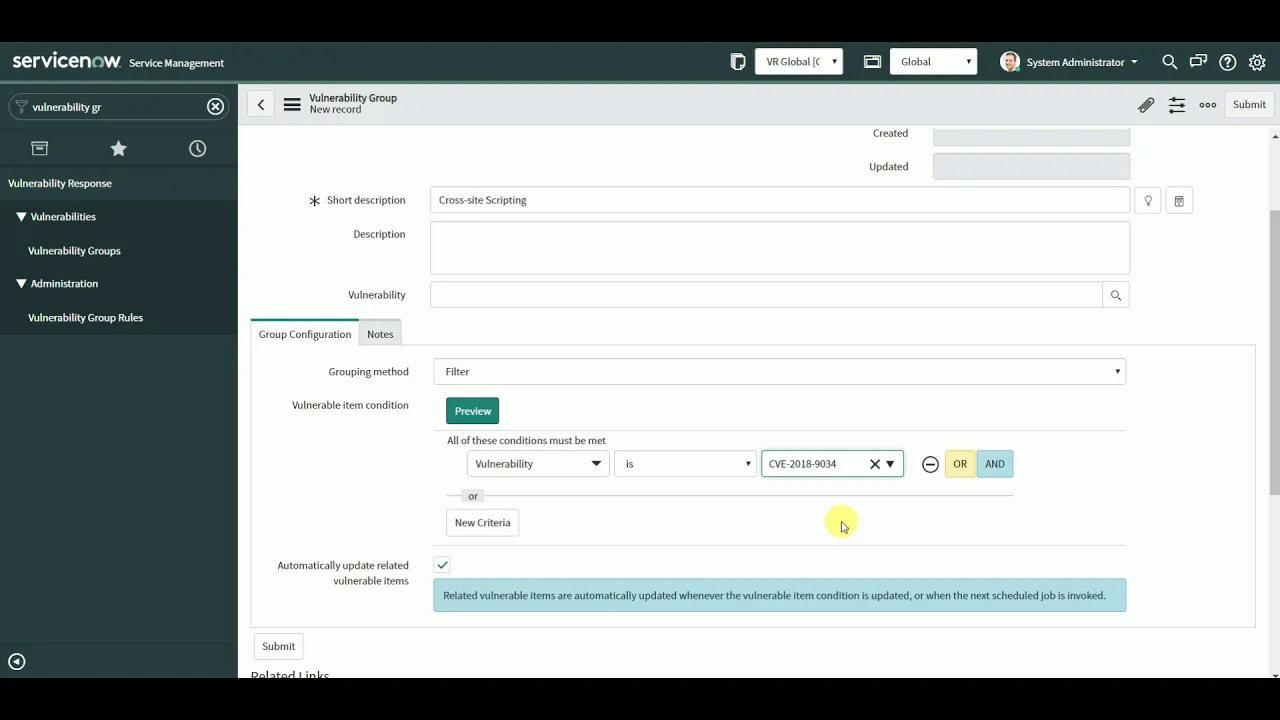Viewport: 1280px width, 720px height.
Task: Open global search magnifier icon
Action: [1169, 62]
